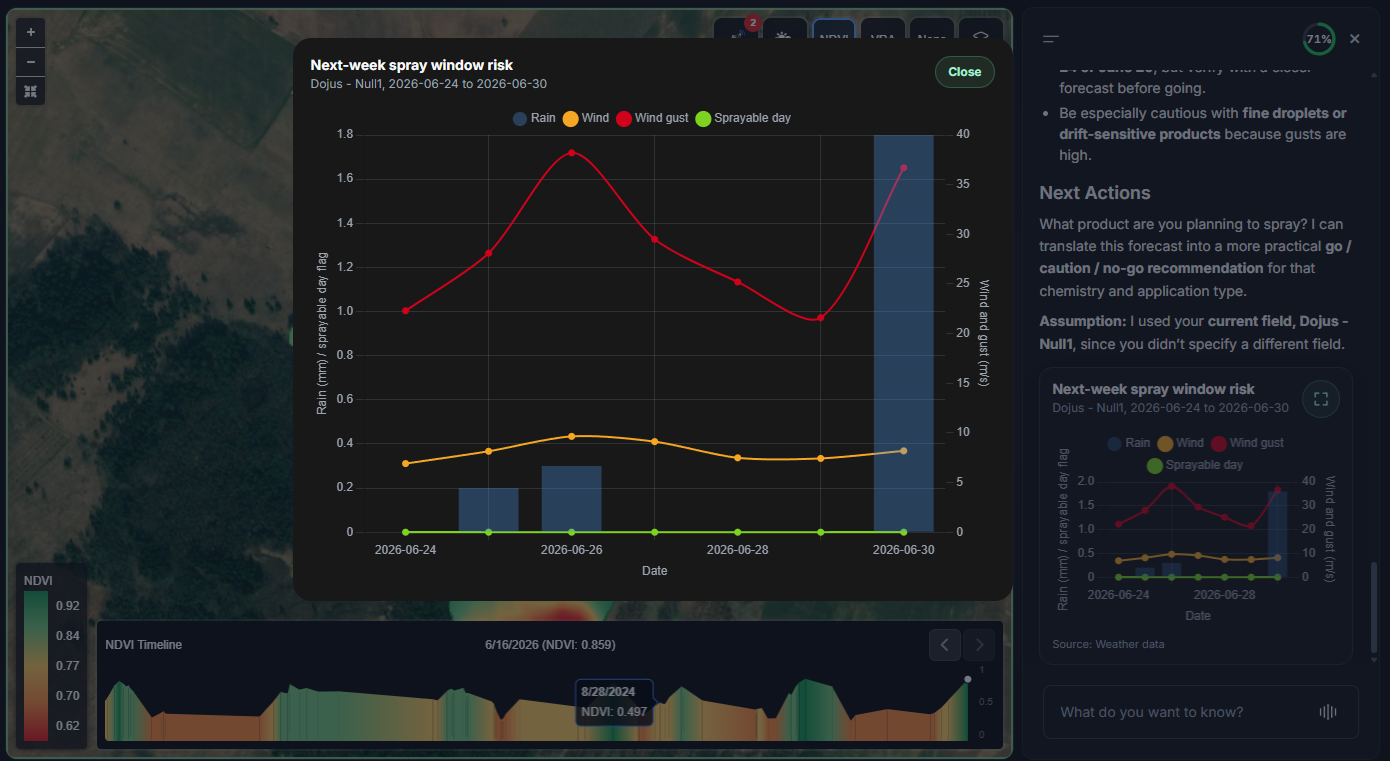Image resolution: width=1390 pixels, height=761 pixels.
Task: Click the 2026-06-25 rain bar
Action: [489, 510]
